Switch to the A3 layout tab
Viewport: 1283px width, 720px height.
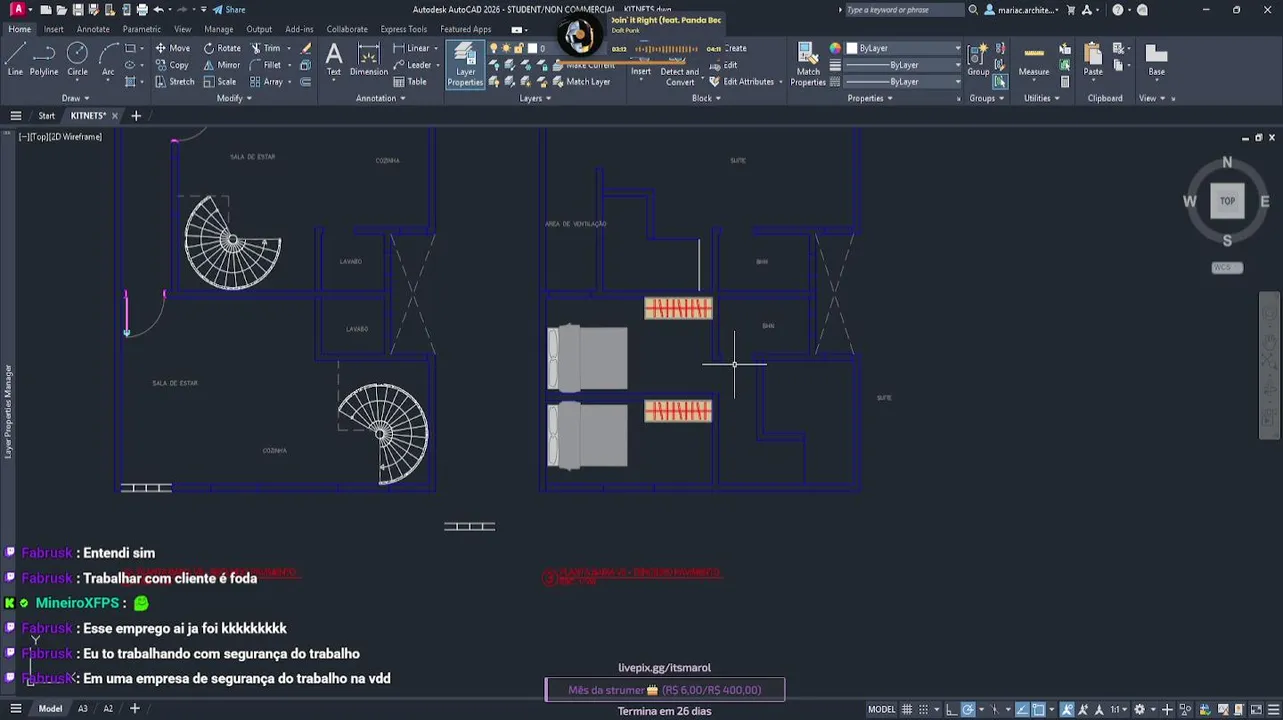pyautogui.click(x=83, y=709)
